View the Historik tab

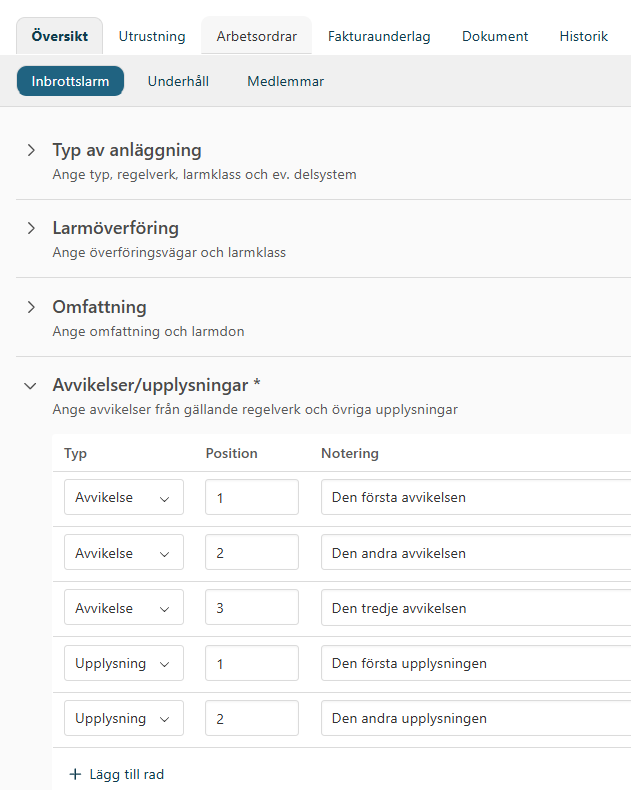point(583,36)
